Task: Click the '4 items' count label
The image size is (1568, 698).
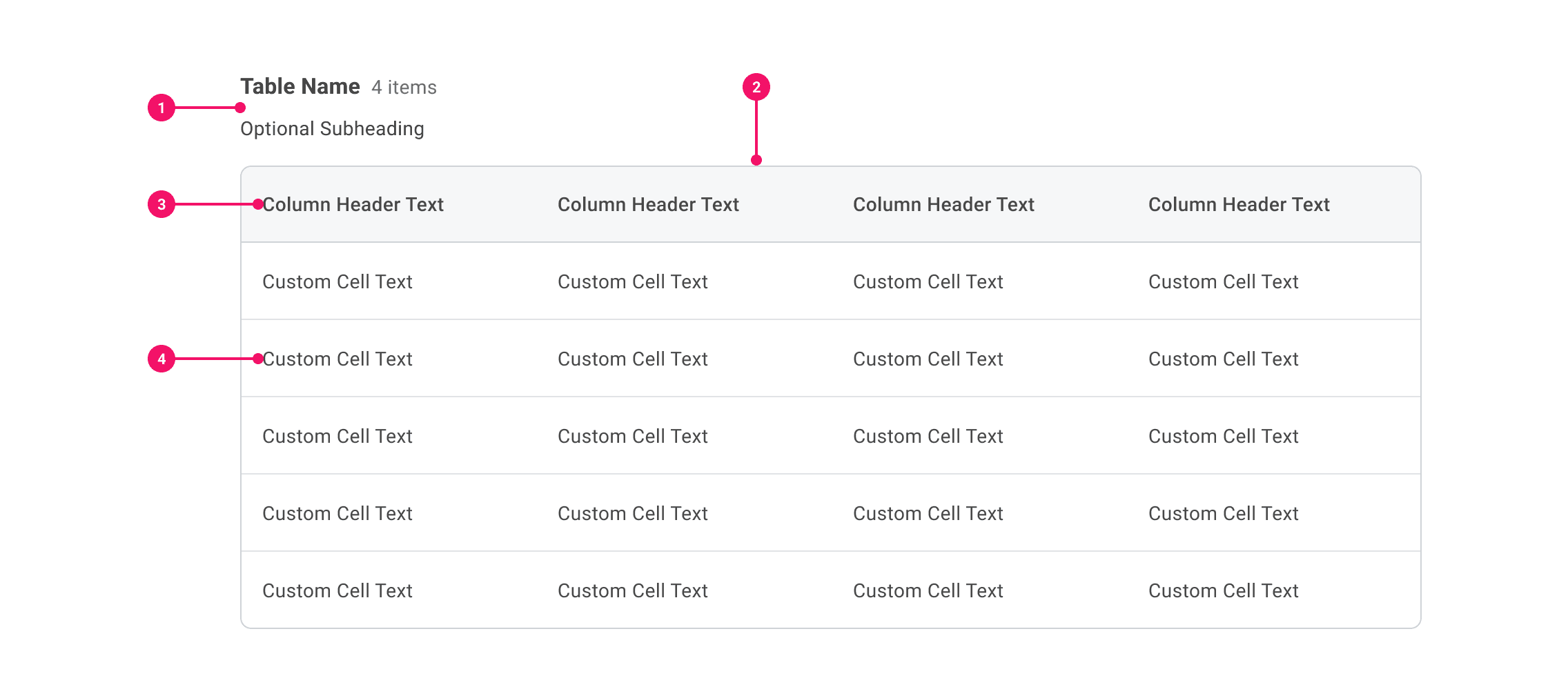Action: pos(404,88)
